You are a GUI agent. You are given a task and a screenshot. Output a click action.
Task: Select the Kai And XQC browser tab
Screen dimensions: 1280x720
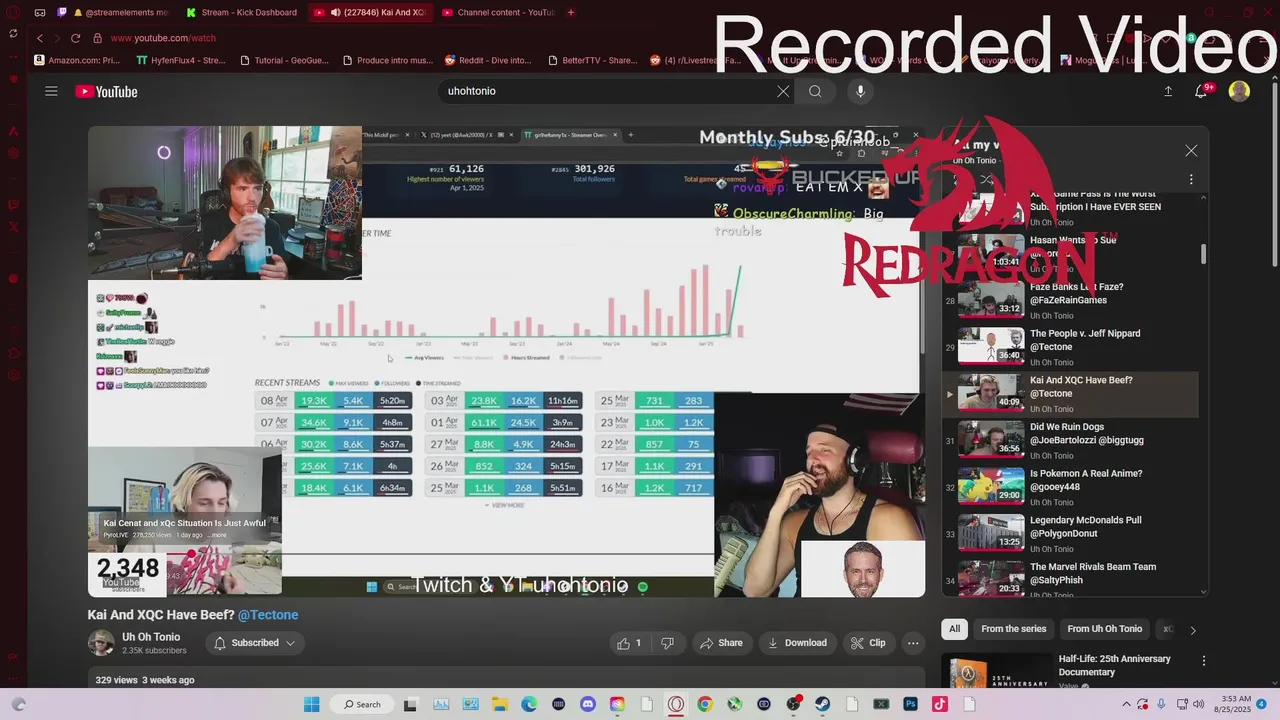coord(370,12)
